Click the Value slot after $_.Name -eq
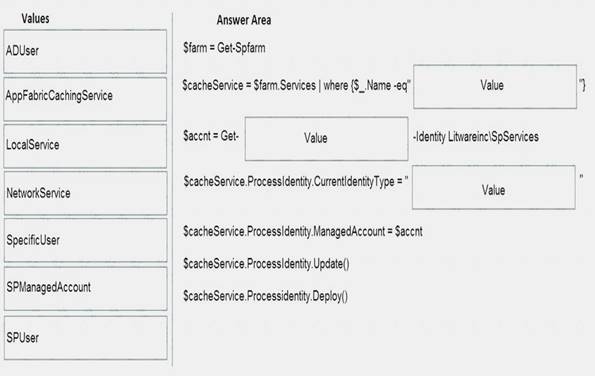Screen dimensions: 595x376 [495, 87]
